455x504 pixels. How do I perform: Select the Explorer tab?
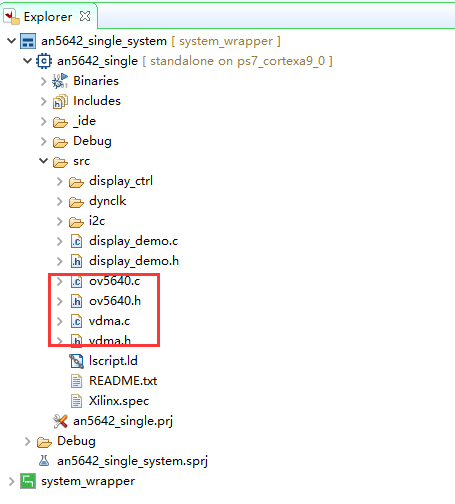48,17
